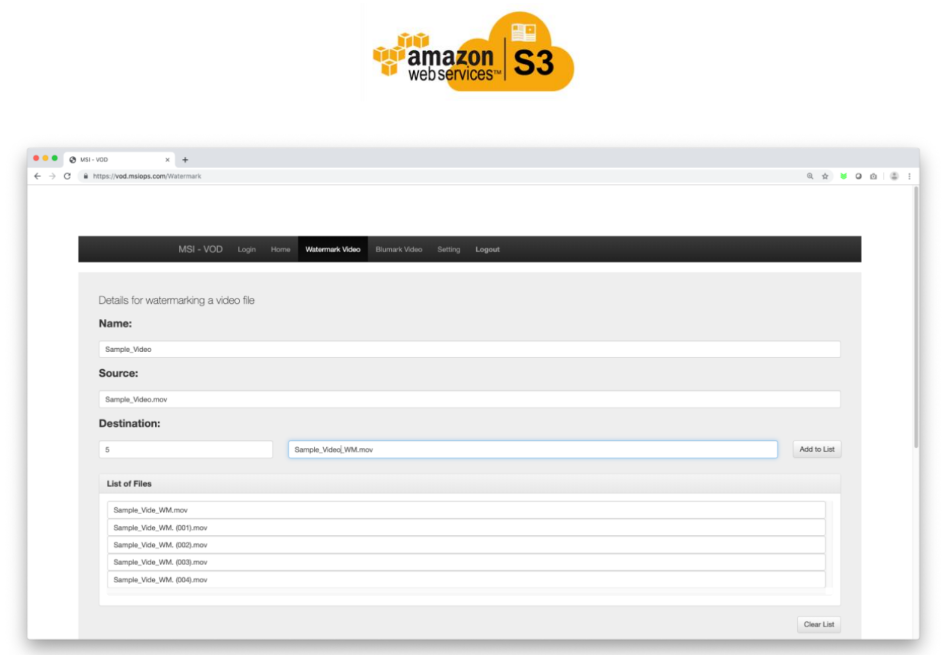Viewport: 949px width, 655px height.
Task: Click the 'Details for watermarking a video file' heading
Action: click(177, 300)
